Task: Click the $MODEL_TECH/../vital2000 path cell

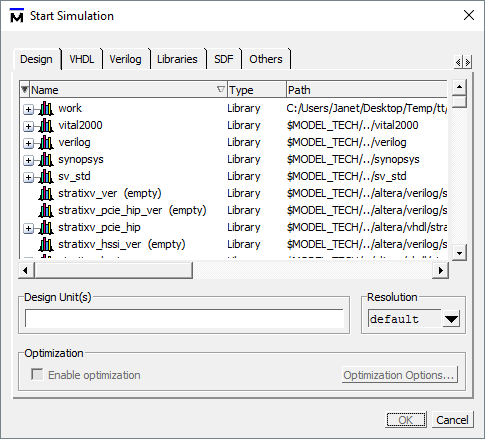Action: [352, 125]
